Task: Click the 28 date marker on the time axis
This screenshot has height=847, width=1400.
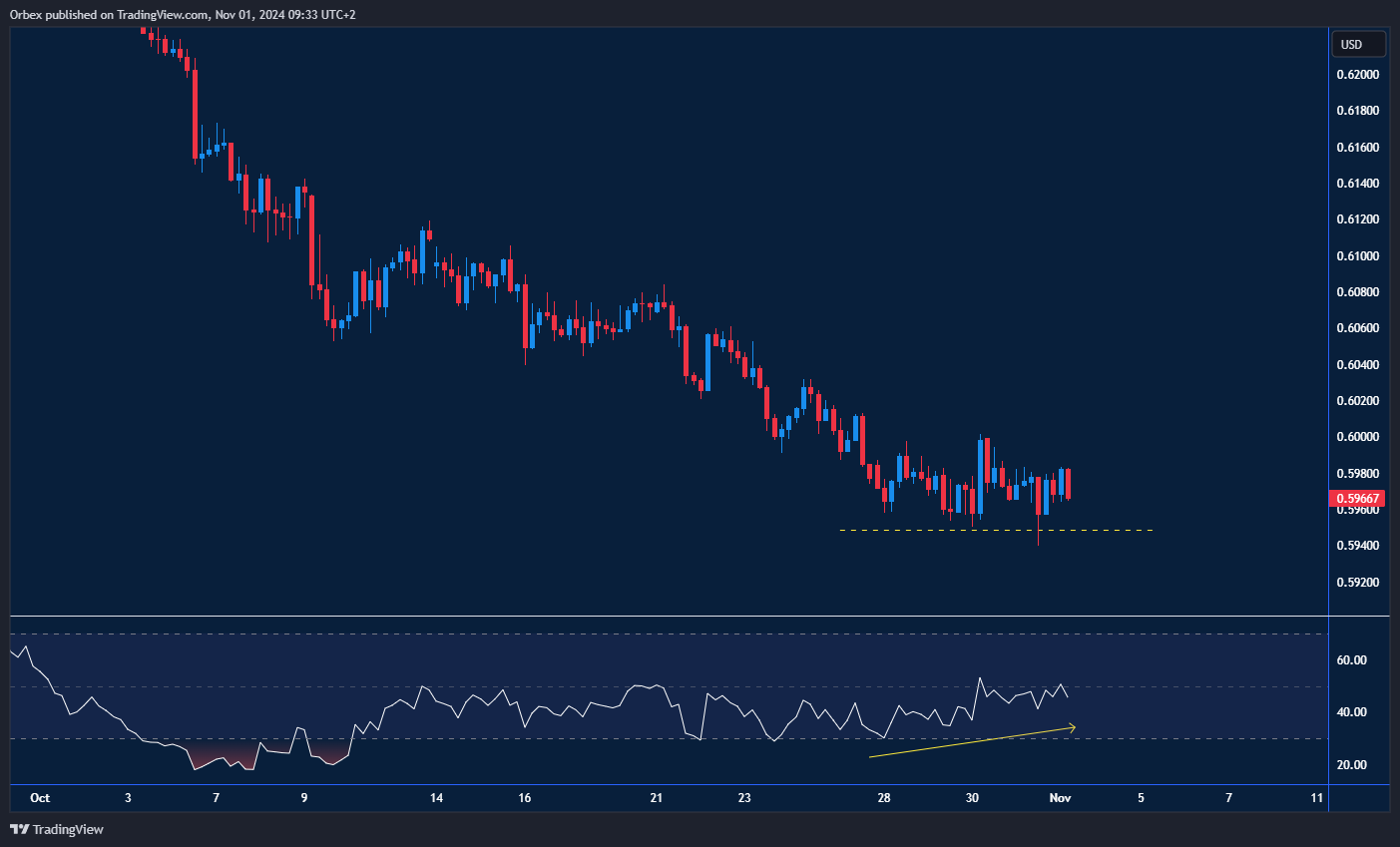Action: (884, 797)
